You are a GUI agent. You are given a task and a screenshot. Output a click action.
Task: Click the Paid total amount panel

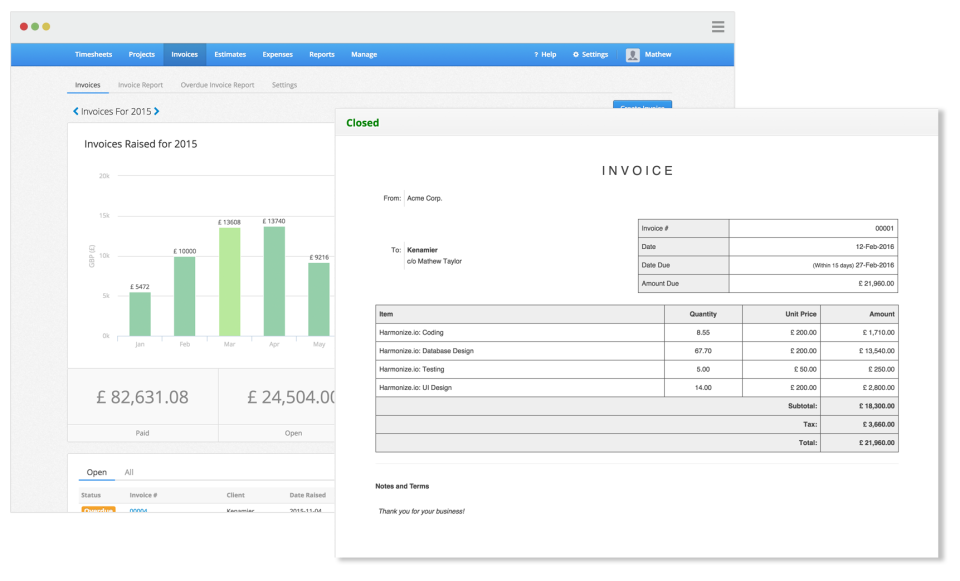[141, 398]
